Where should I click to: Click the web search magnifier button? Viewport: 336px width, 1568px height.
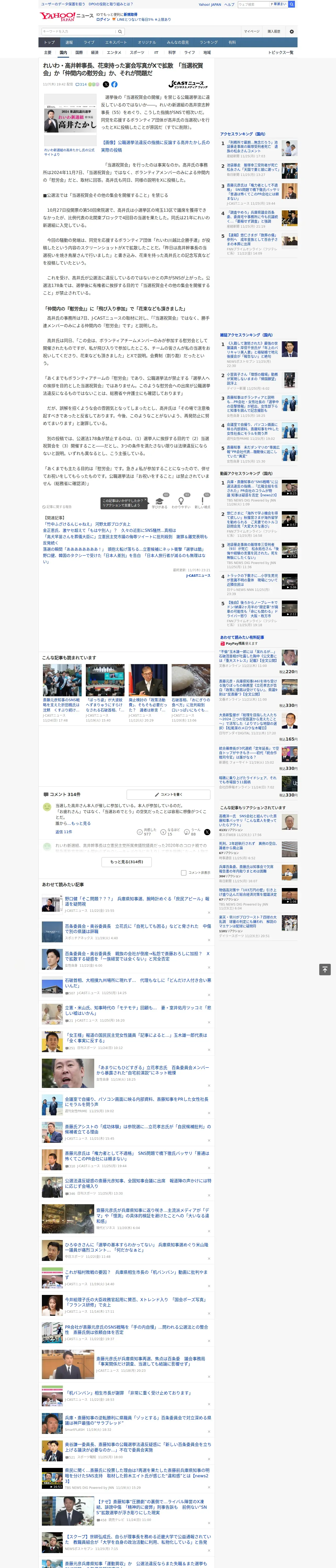point(292,4)
